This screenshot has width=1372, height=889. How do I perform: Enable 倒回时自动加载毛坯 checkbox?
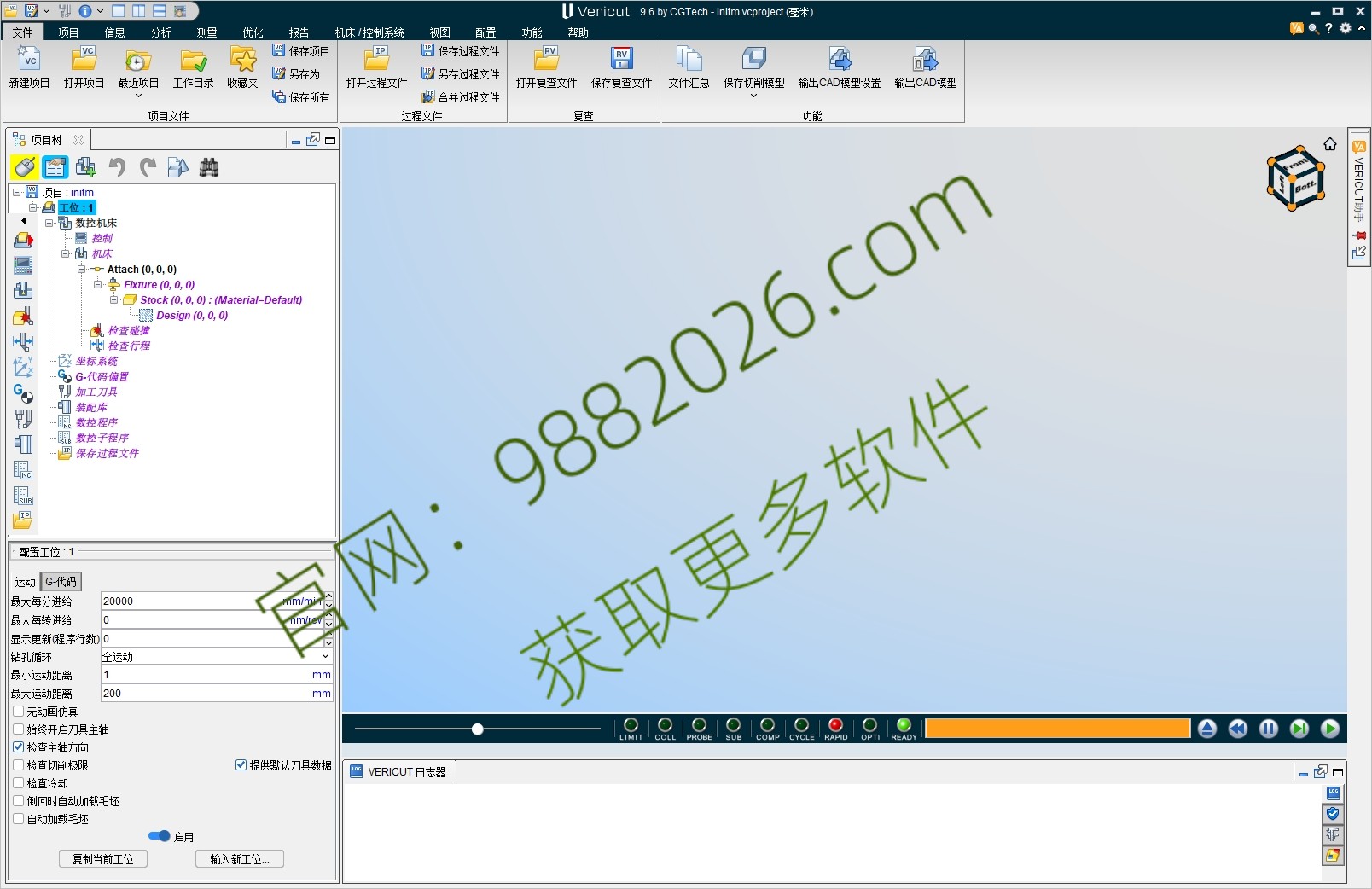18,800
